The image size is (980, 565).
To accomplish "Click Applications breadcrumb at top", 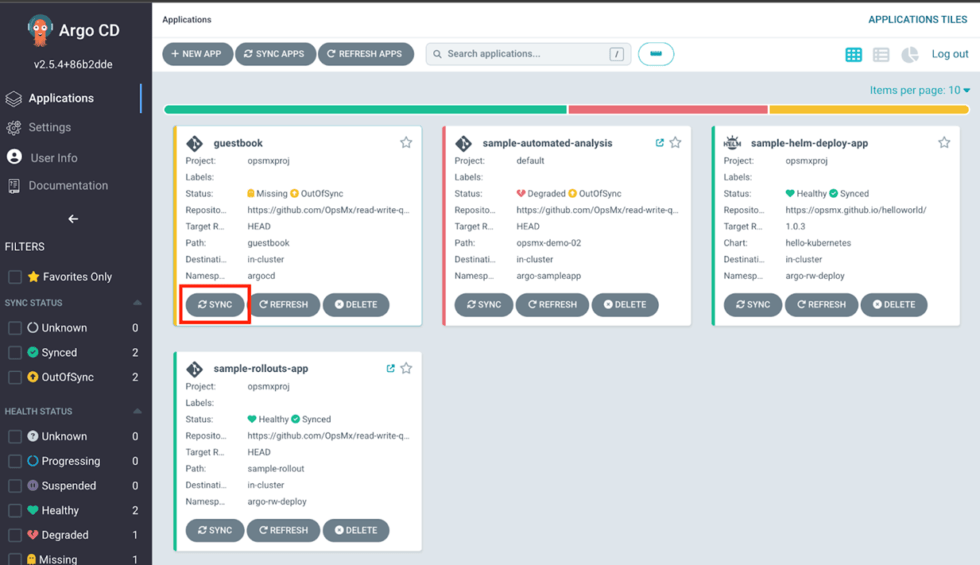I will pyautogui.click(x=187, y=19).
